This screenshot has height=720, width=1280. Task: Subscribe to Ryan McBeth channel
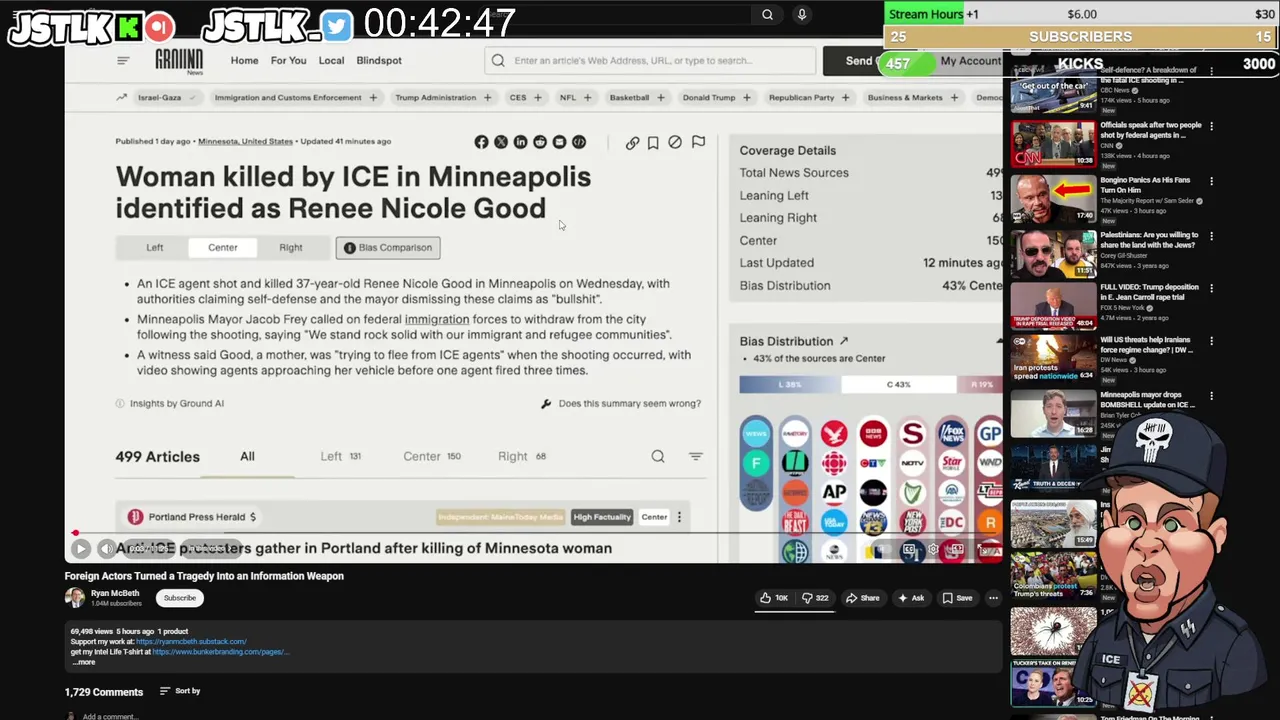(180, 598)
